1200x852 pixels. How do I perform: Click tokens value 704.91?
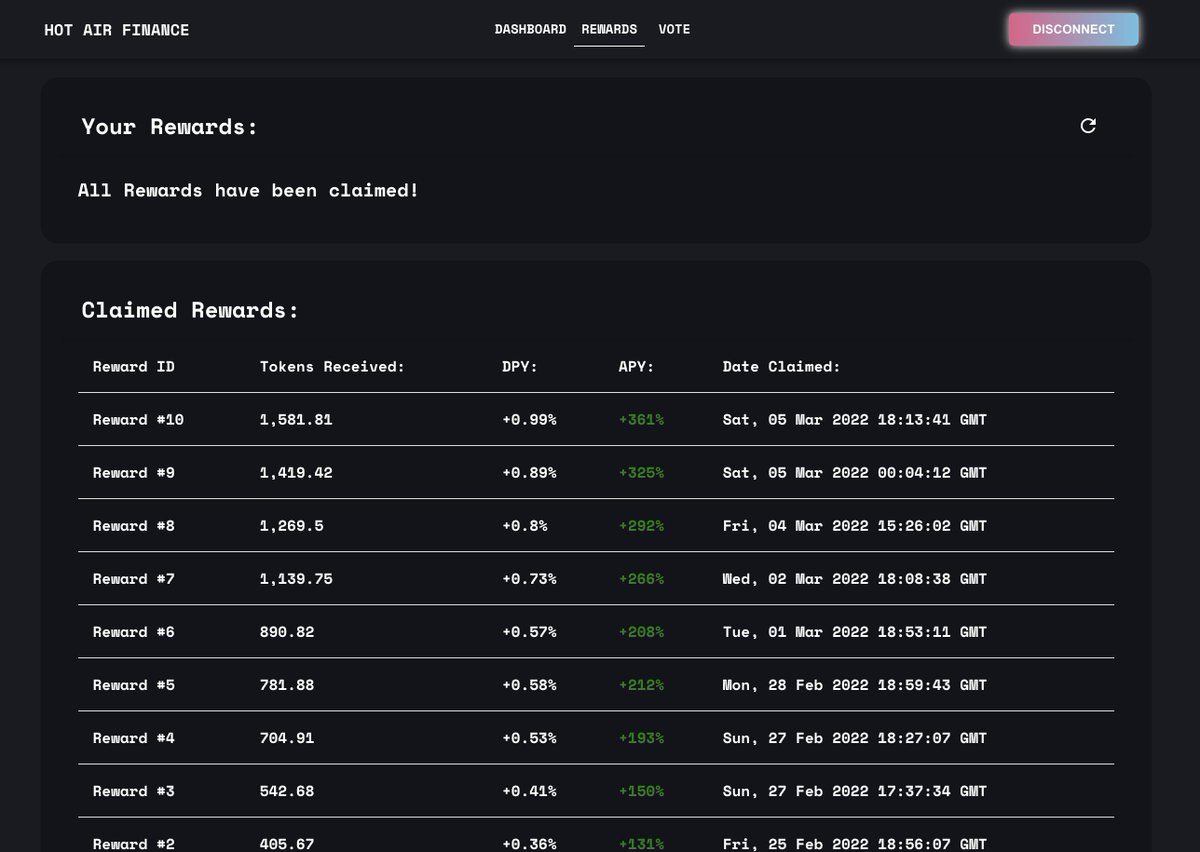click(x=287, y=738)
